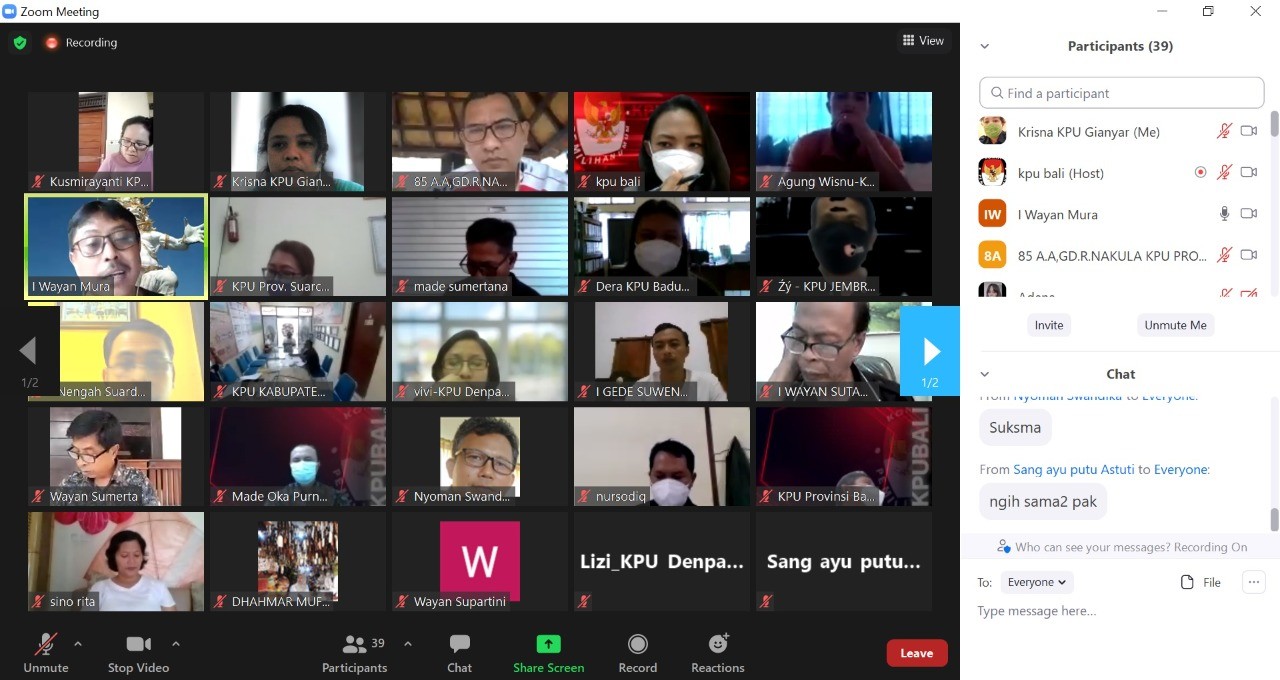Click the File attachment icon in chat
Viewport: 1280px width, 680px height.
click(1188, 582)
